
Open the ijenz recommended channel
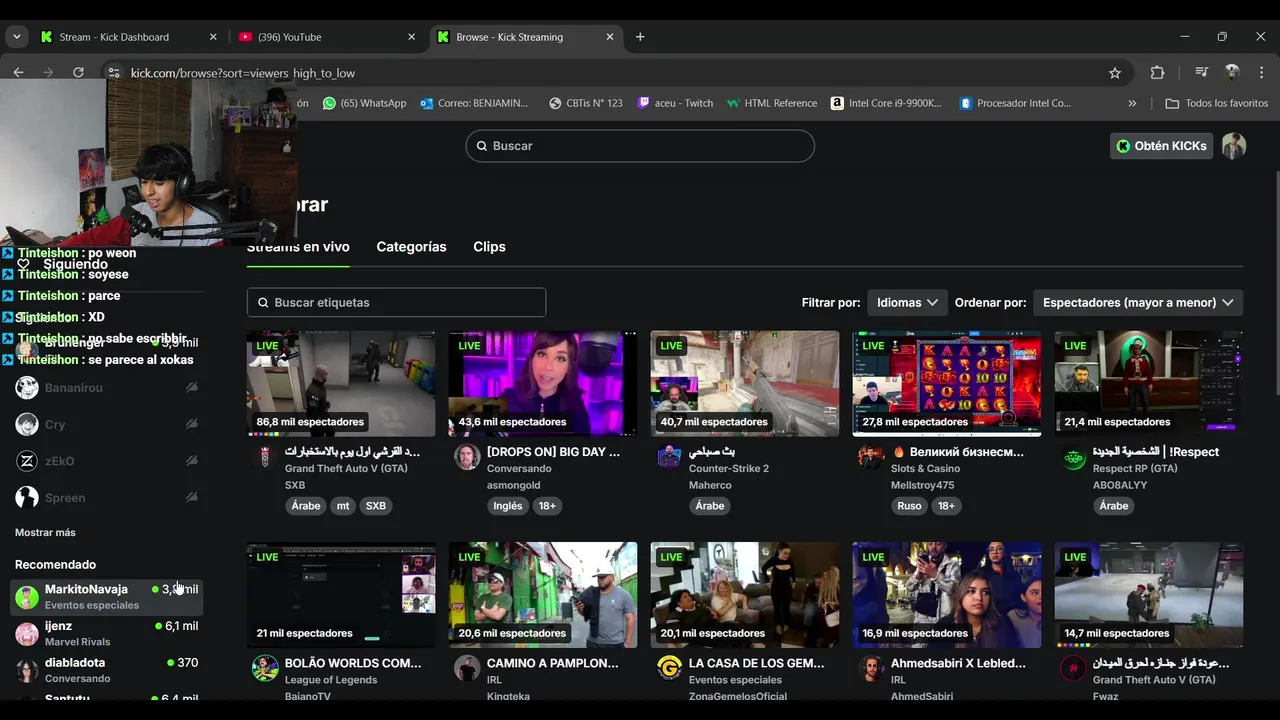click(106, 633)
